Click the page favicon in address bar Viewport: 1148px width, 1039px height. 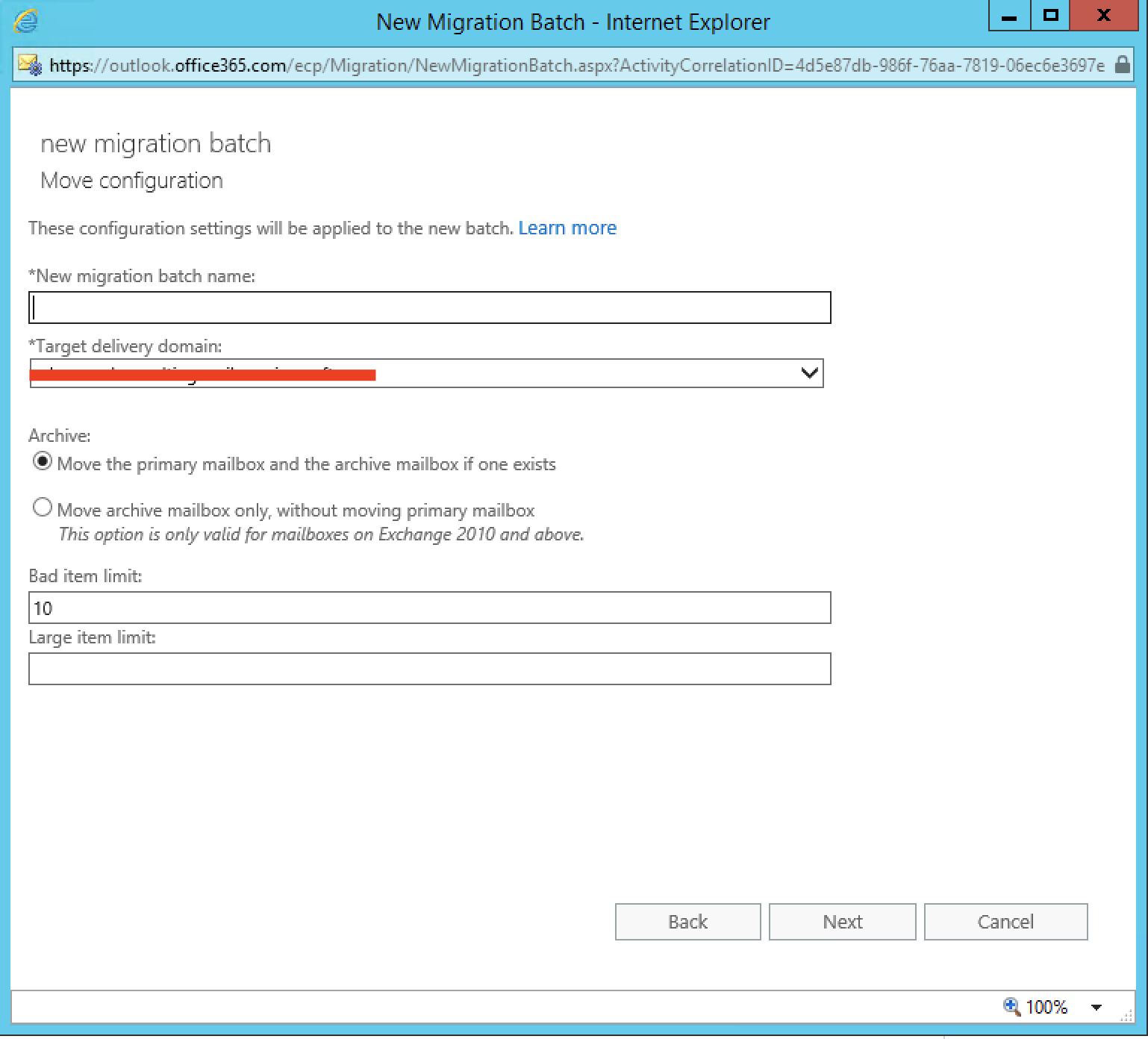(x=30, y=65)
